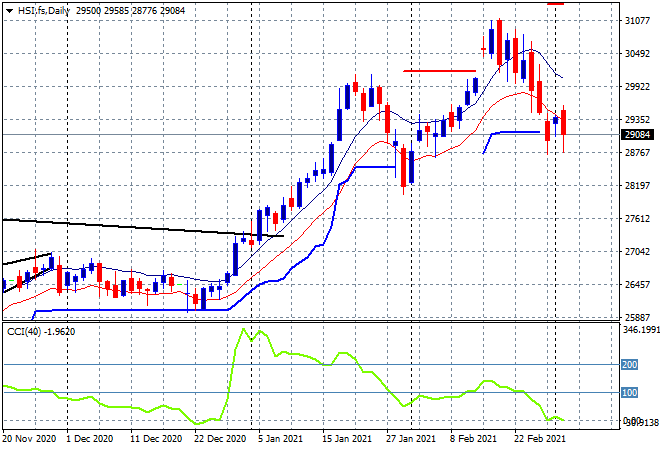This screenshot has height=450, width=660.
Task: Click the CCI 200 level label
Action: pos(630,365)
